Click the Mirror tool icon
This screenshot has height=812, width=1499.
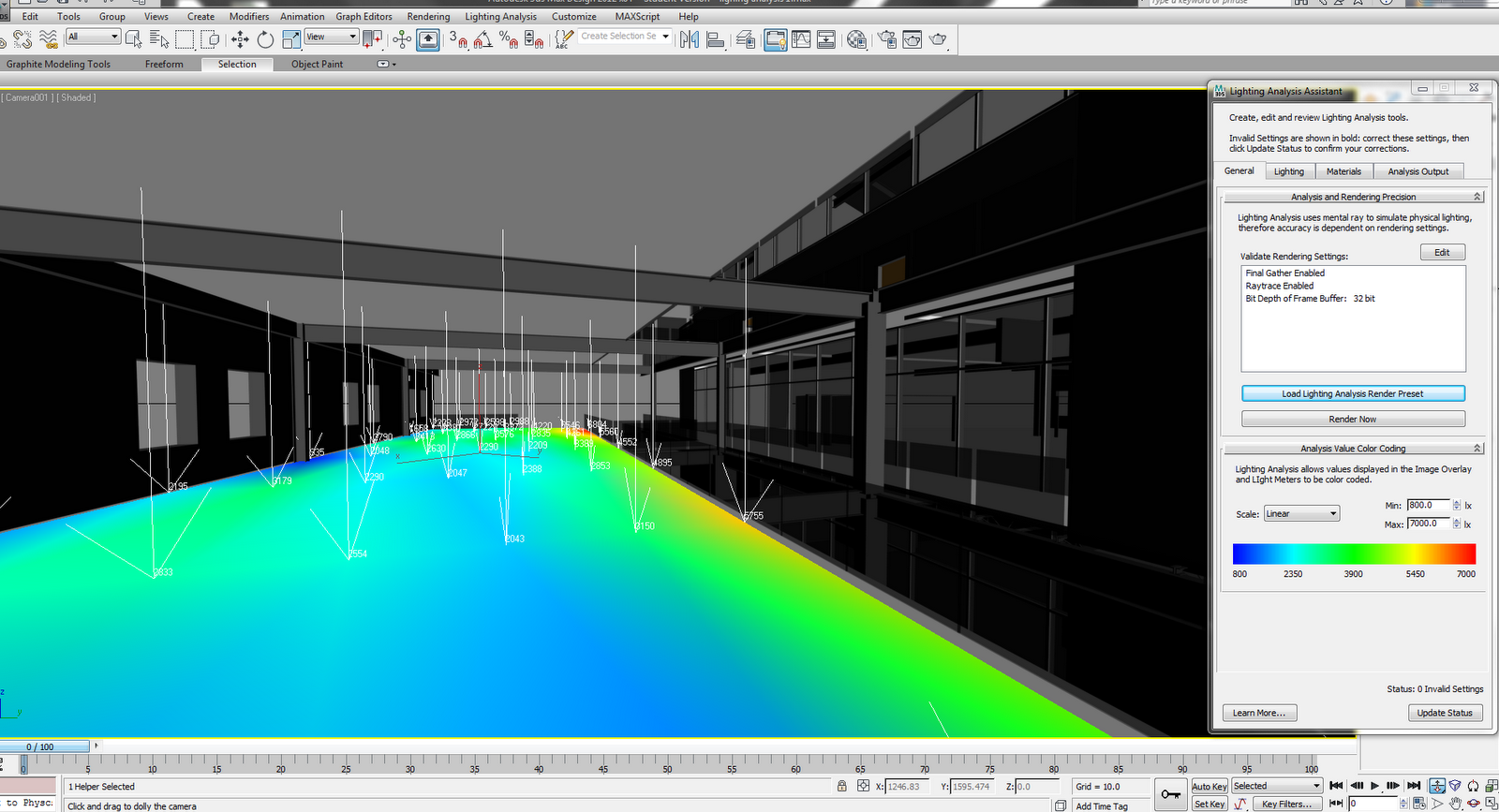pyautogui.click(x=690, y=38)
